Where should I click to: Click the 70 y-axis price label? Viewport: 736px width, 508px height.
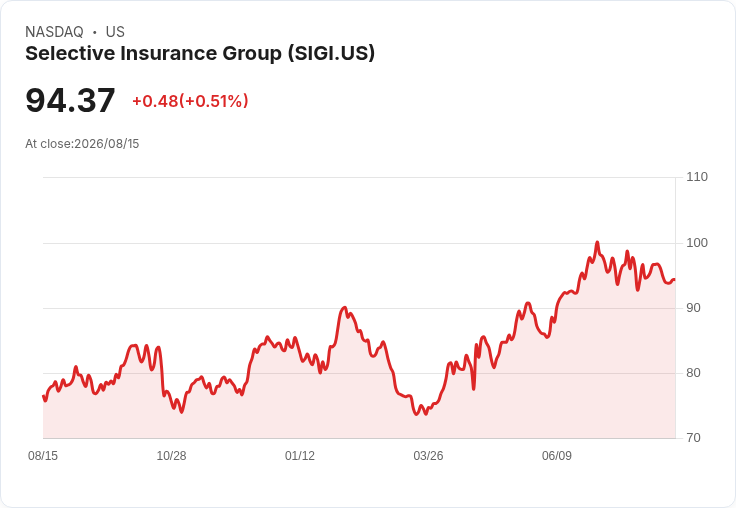(x=693, y=438)
